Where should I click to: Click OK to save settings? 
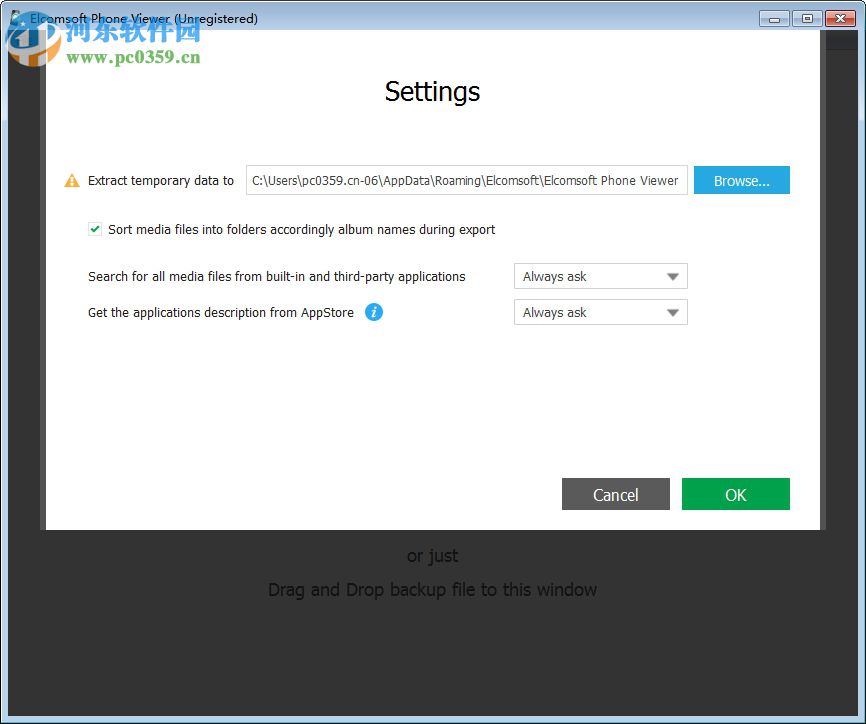(x=735, y=494)
